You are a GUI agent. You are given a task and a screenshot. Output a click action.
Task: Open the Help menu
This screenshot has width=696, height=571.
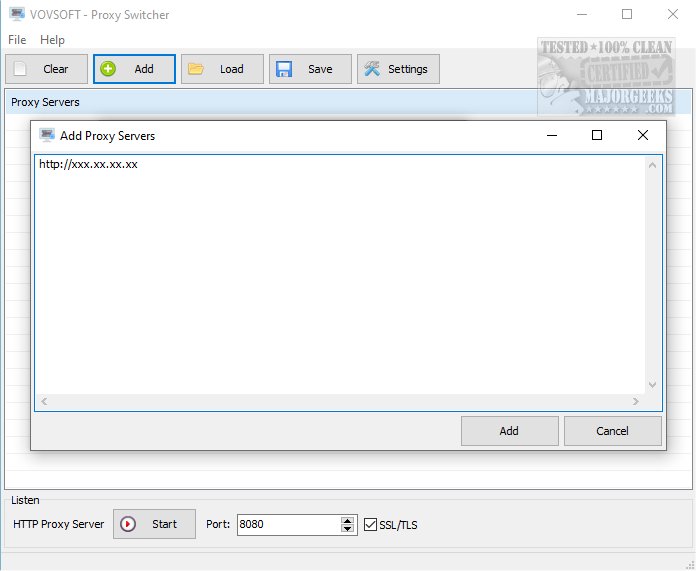click(x=52, y=40)
